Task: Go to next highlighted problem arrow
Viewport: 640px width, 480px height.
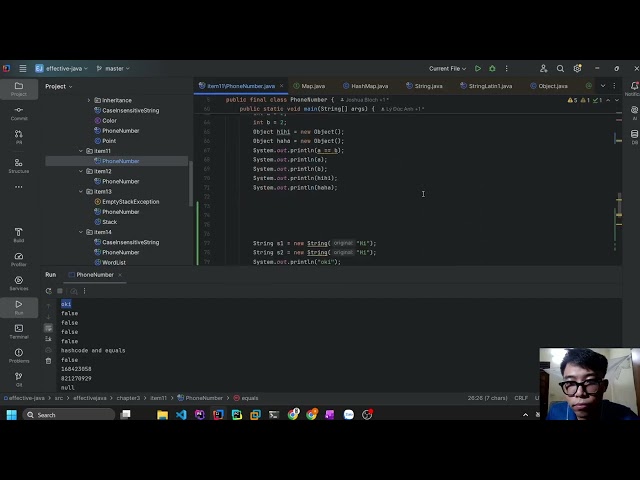Action: pyautogui.click(x=617, y=100)
